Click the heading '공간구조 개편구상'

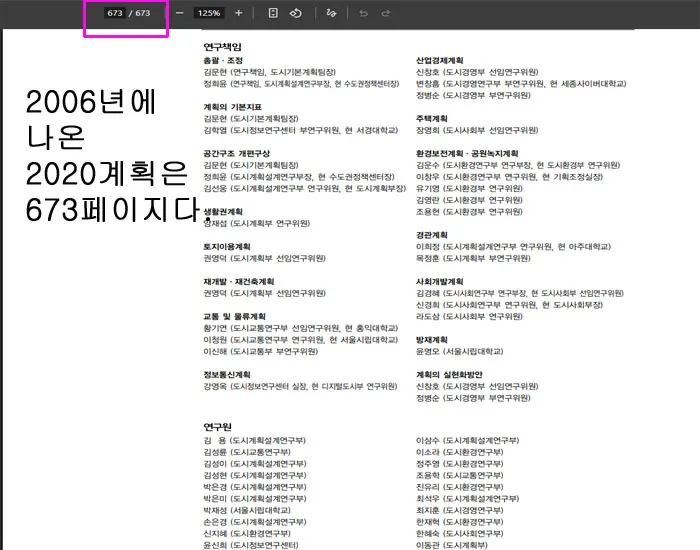point(237,153)
